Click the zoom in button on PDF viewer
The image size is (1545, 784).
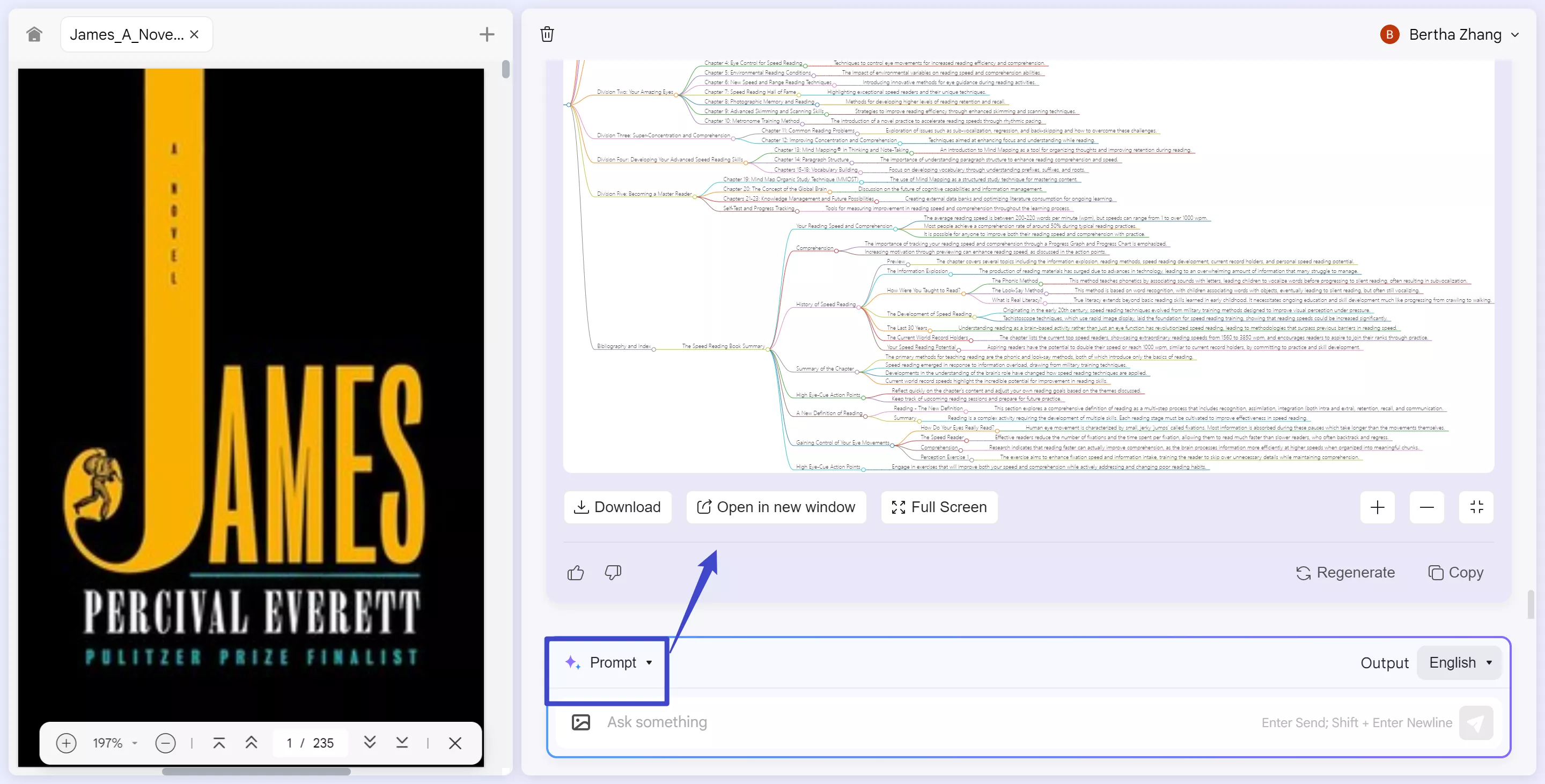pyautogui.click(x=65, y=743)
